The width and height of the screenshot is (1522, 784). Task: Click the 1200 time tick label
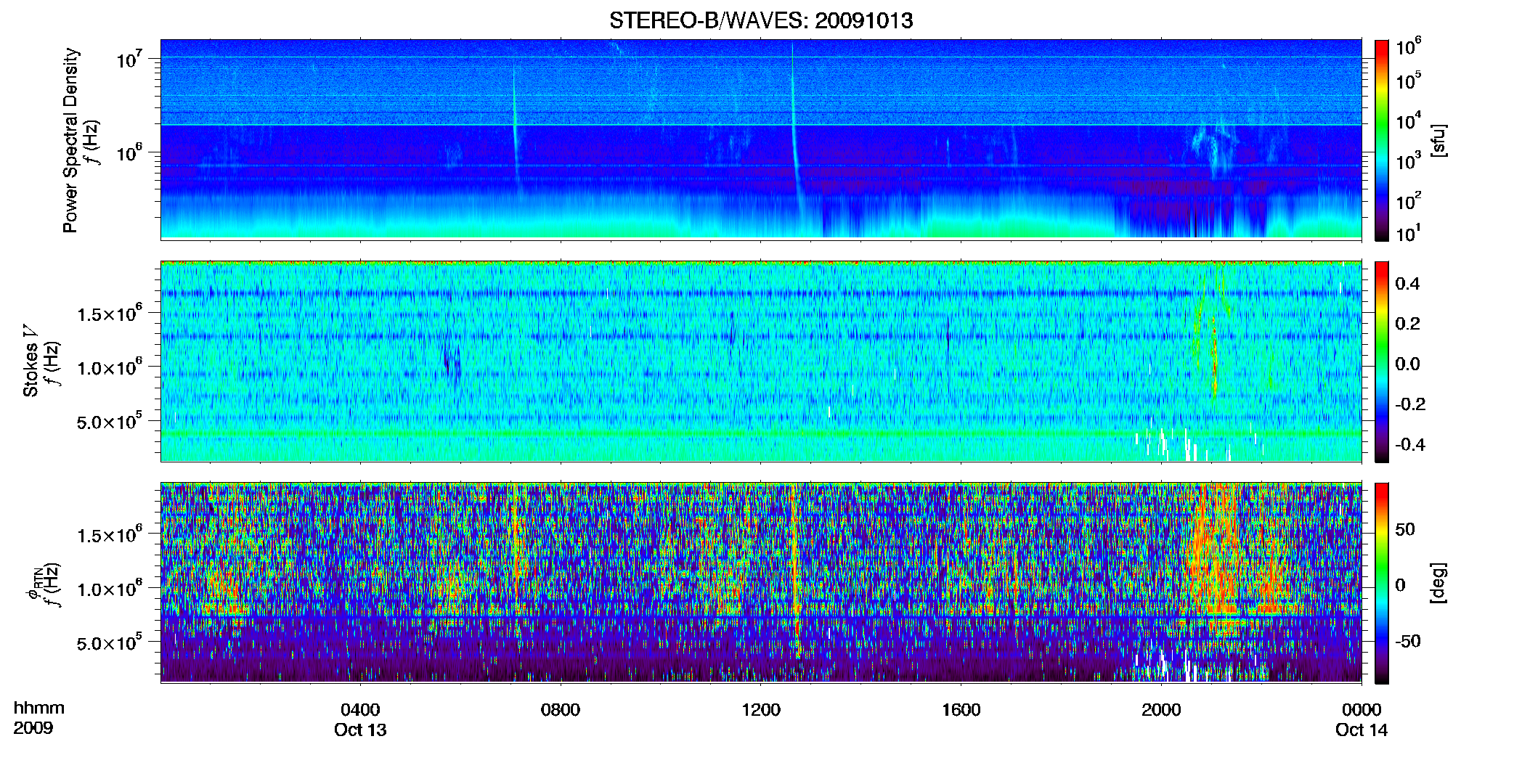[x=761, y=710]
